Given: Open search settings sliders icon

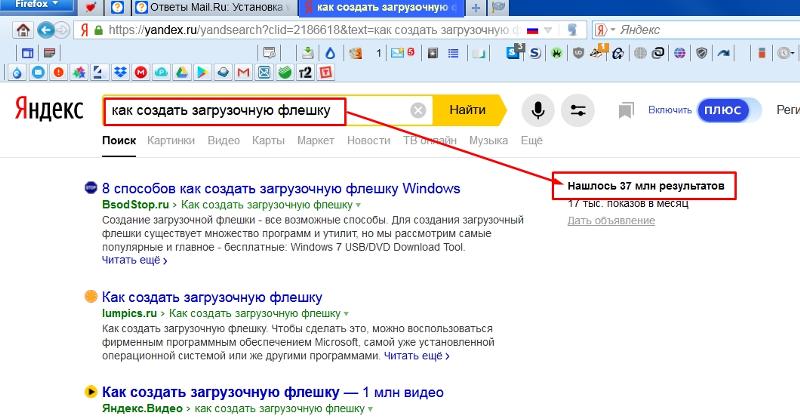Looking at the screenshot, I should 578,110.
